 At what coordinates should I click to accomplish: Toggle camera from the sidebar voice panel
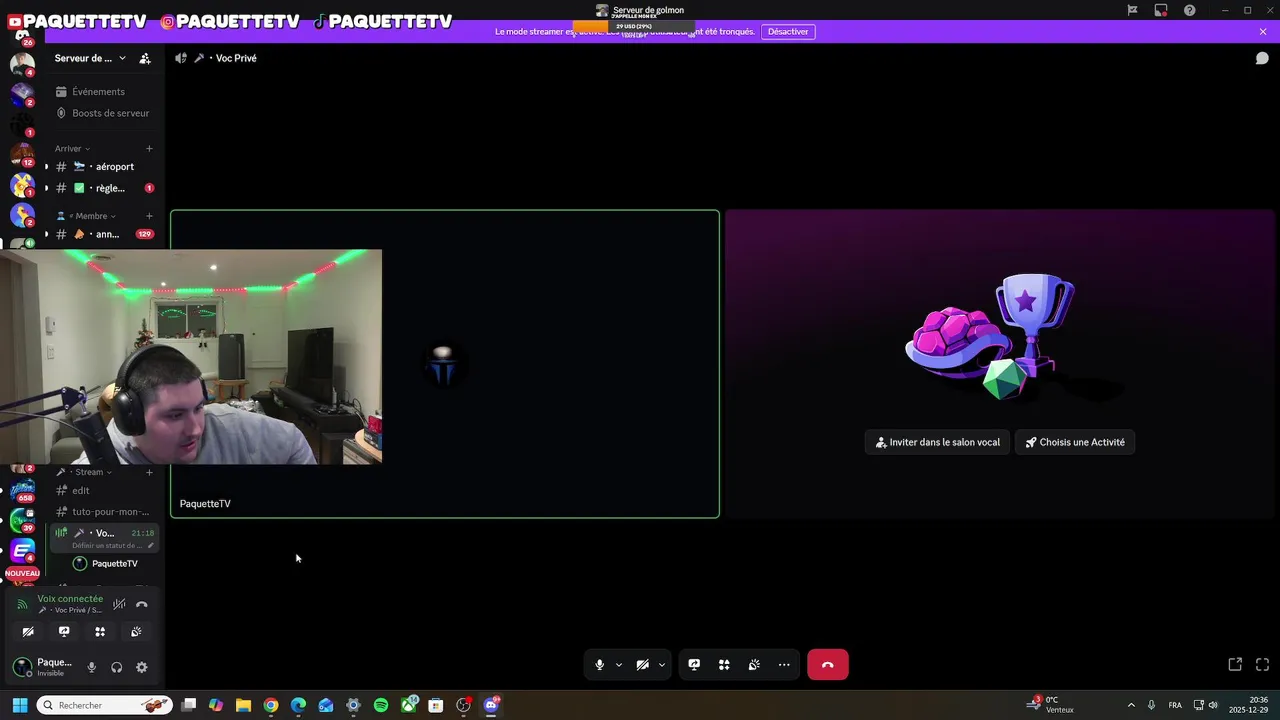pos(28,632)
